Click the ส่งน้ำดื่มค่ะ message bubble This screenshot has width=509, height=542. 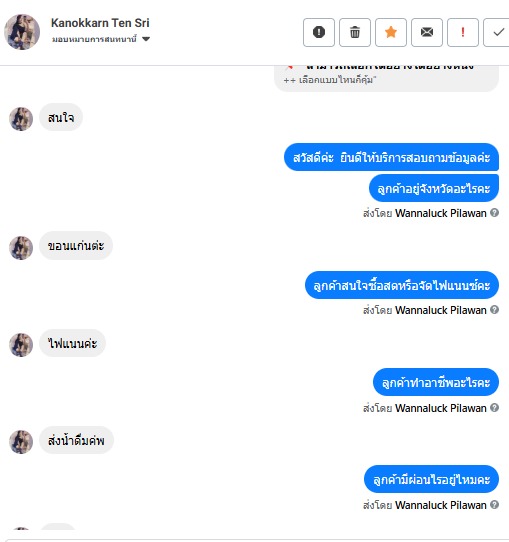[x=76, y=440]
